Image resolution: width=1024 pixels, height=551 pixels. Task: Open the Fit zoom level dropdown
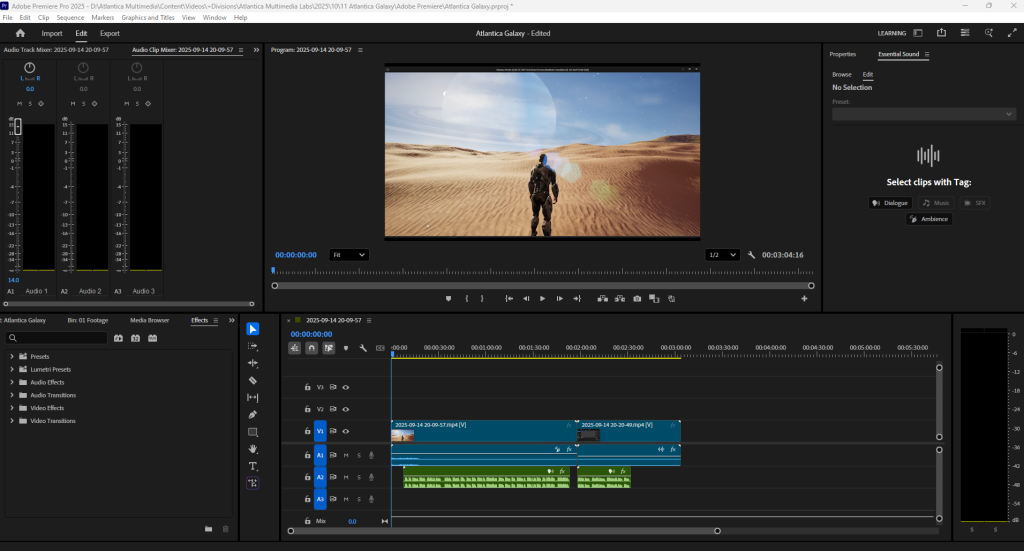(348, 255)
